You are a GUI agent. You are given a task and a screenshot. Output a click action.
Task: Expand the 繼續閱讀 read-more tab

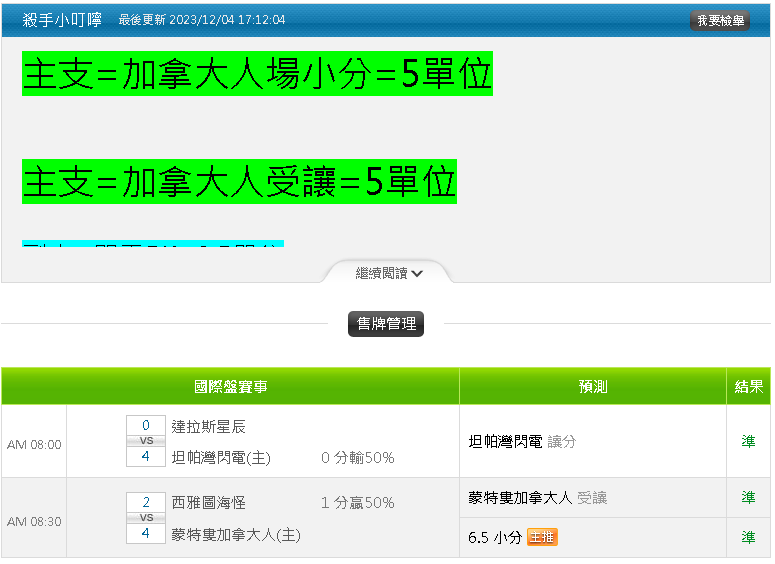point(388,273)
